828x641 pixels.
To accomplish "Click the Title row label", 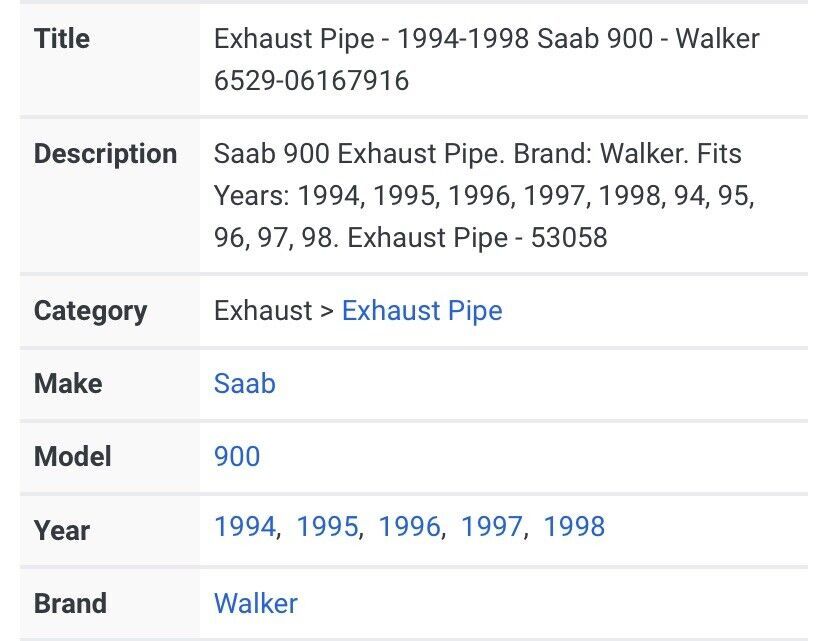I will coord(62,38).
